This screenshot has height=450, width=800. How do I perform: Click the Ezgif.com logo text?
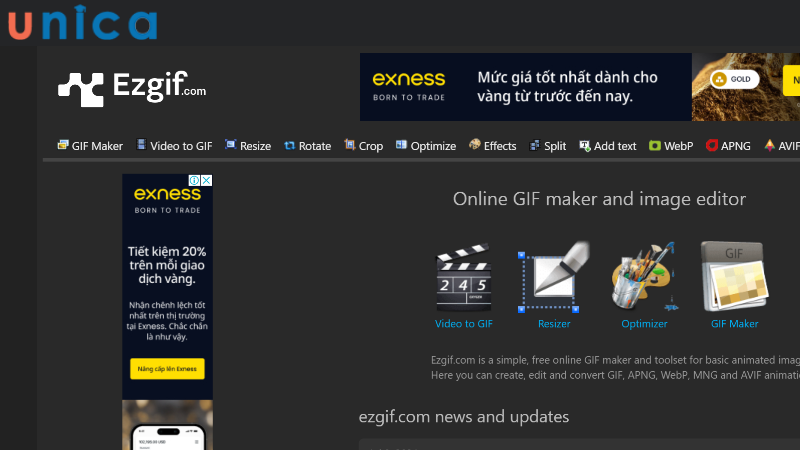pyautogui.click(x=159, y=86)
